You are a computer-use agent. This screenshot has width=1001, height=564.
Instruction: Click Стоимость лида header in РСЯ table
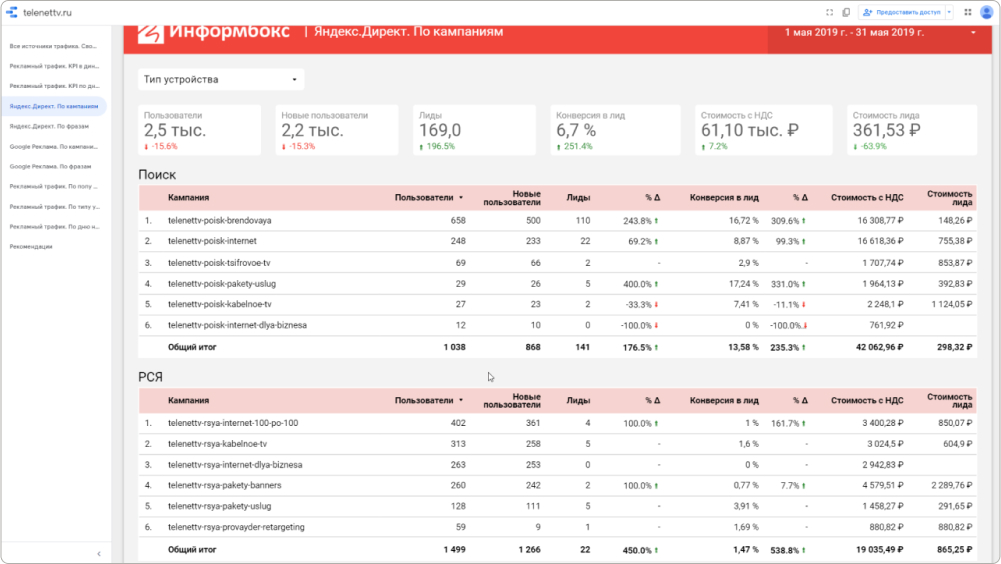coord(949,400)
